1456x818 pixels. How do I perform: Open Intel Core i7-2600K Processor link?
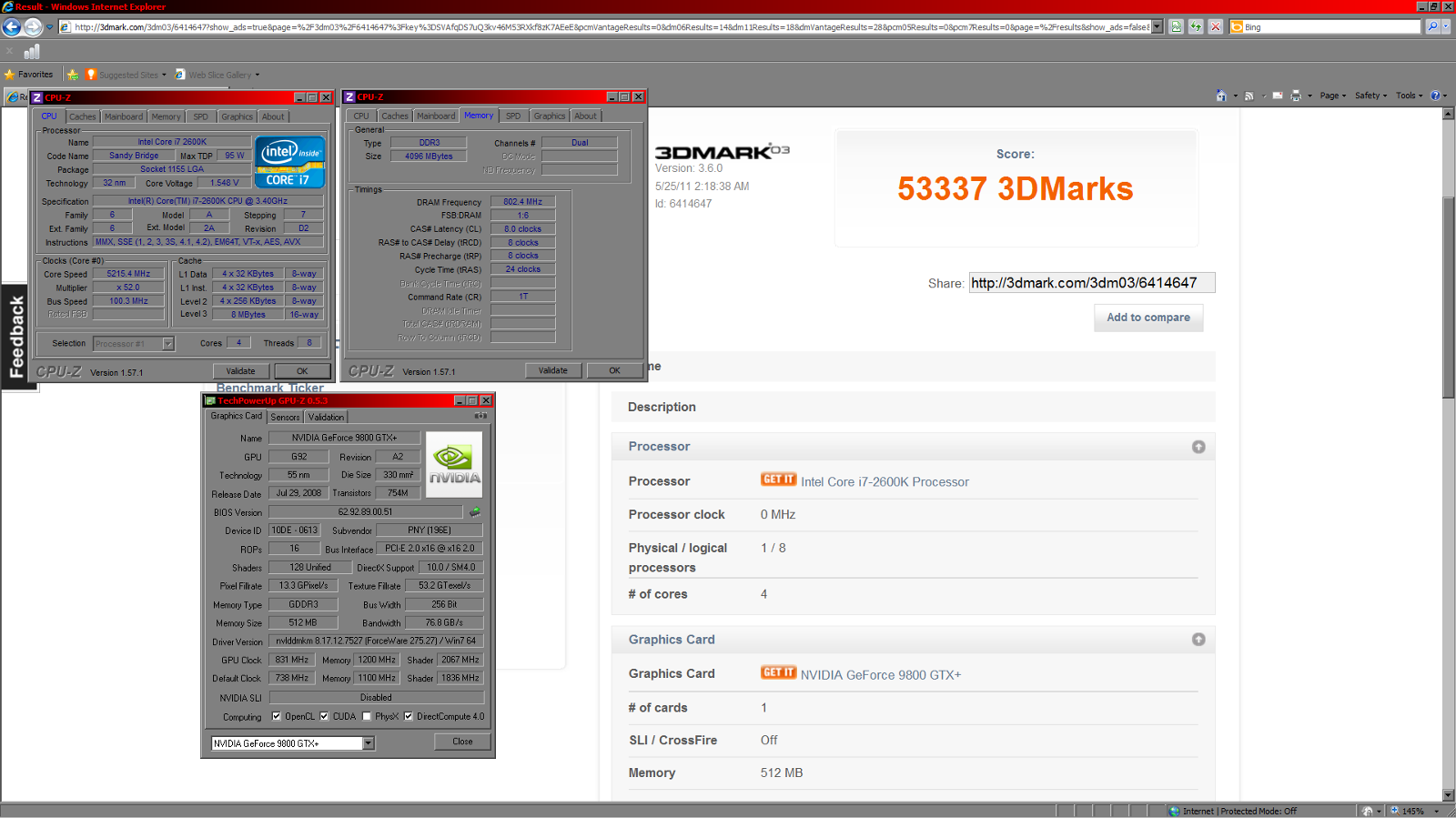(x=885, y=482)
